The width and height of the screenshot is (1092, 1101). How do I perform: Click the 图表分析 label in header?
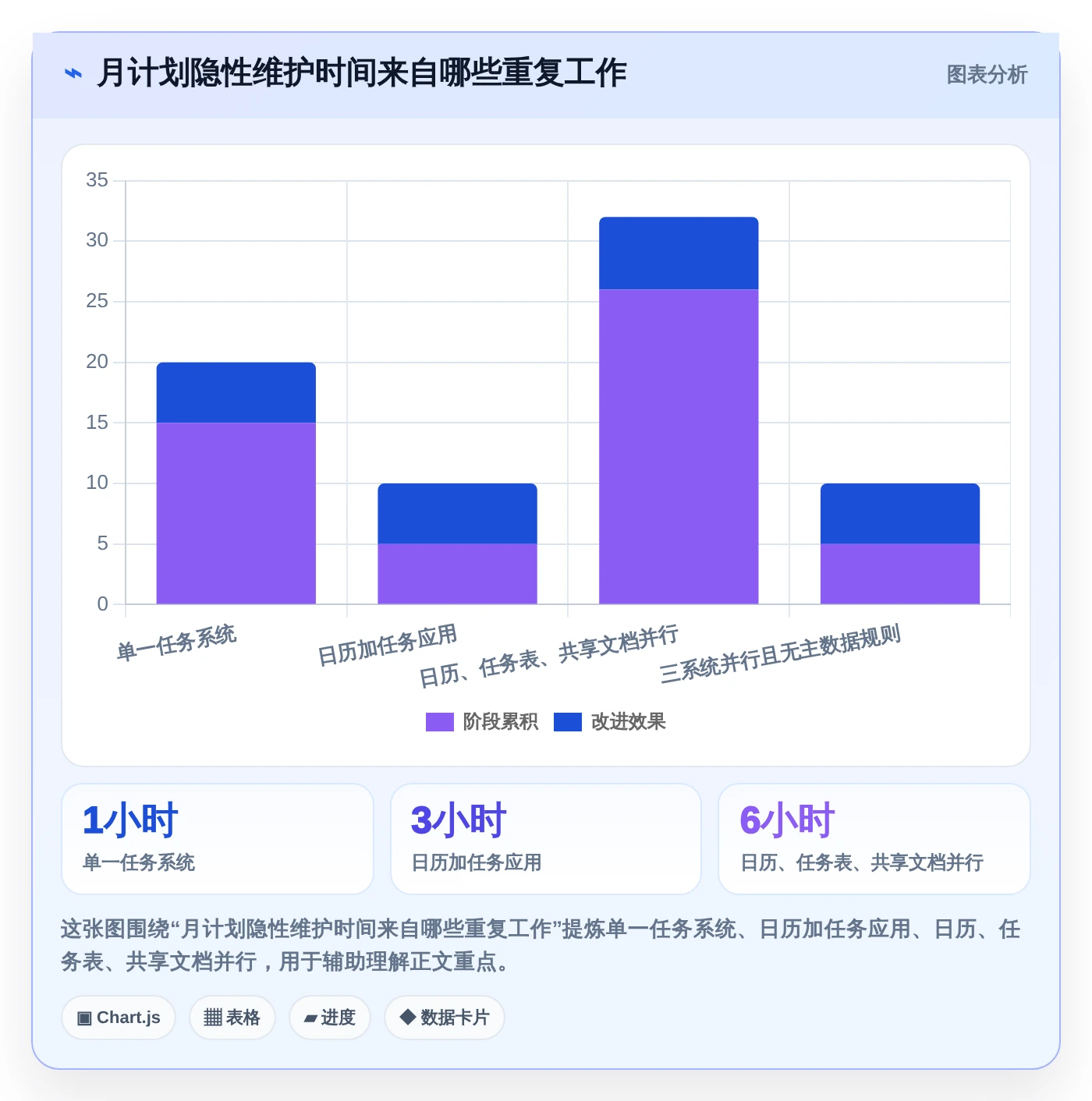987,74
